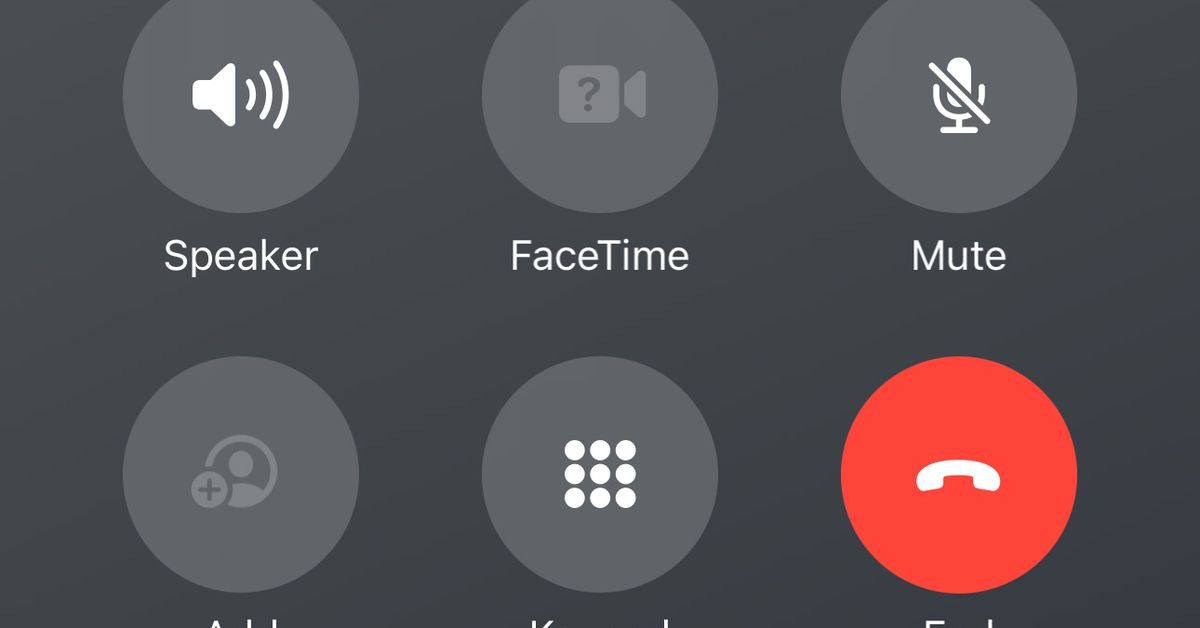1200x628 pixels.
Task: End the call with the red button
Action: (959, 474)
